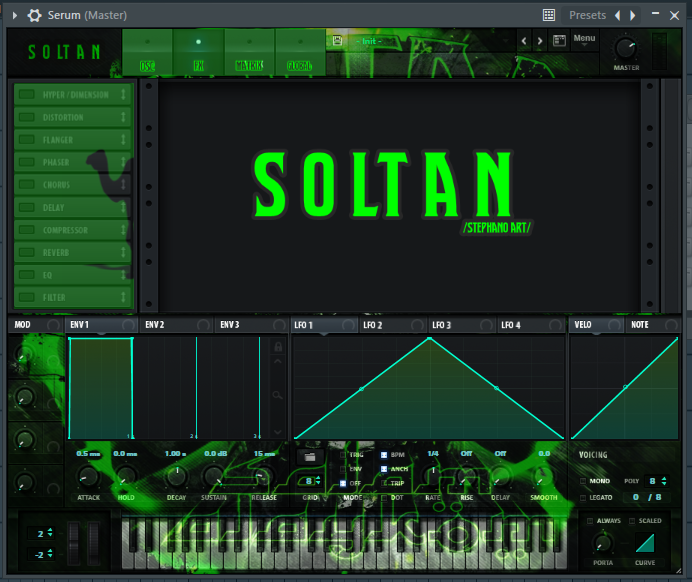Open the preset browser icon beside Menu
Viewport: 692px width, 582px height.
click(559, 41)
